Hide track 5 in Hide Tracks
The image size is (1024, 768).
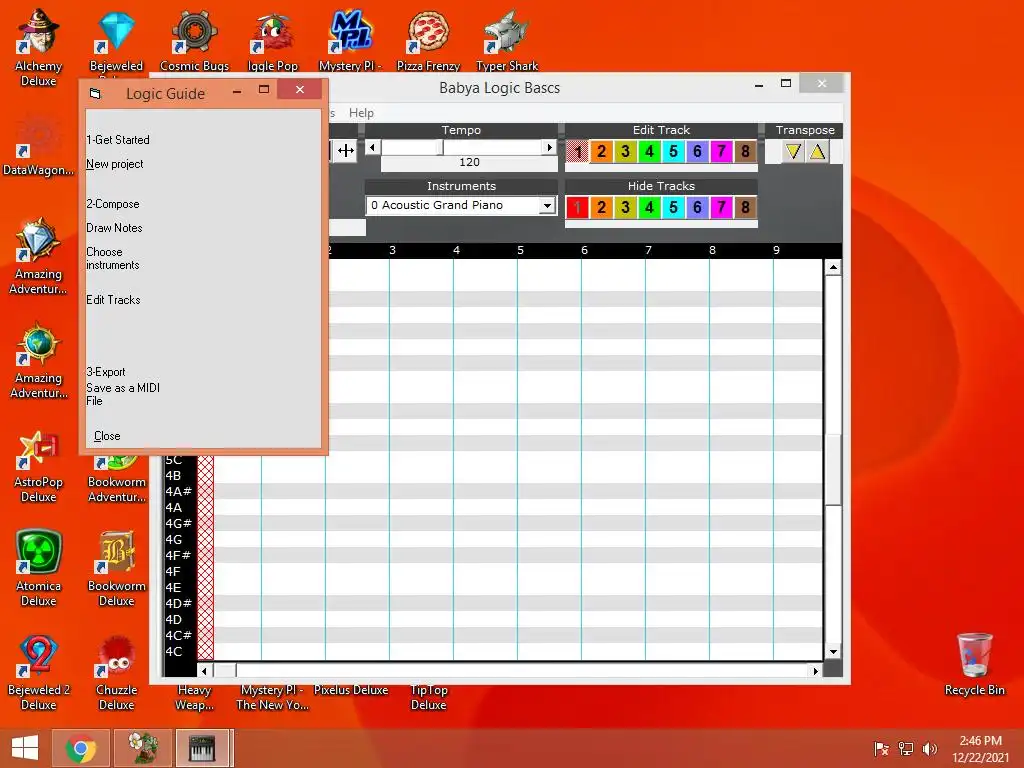[673, 208]
